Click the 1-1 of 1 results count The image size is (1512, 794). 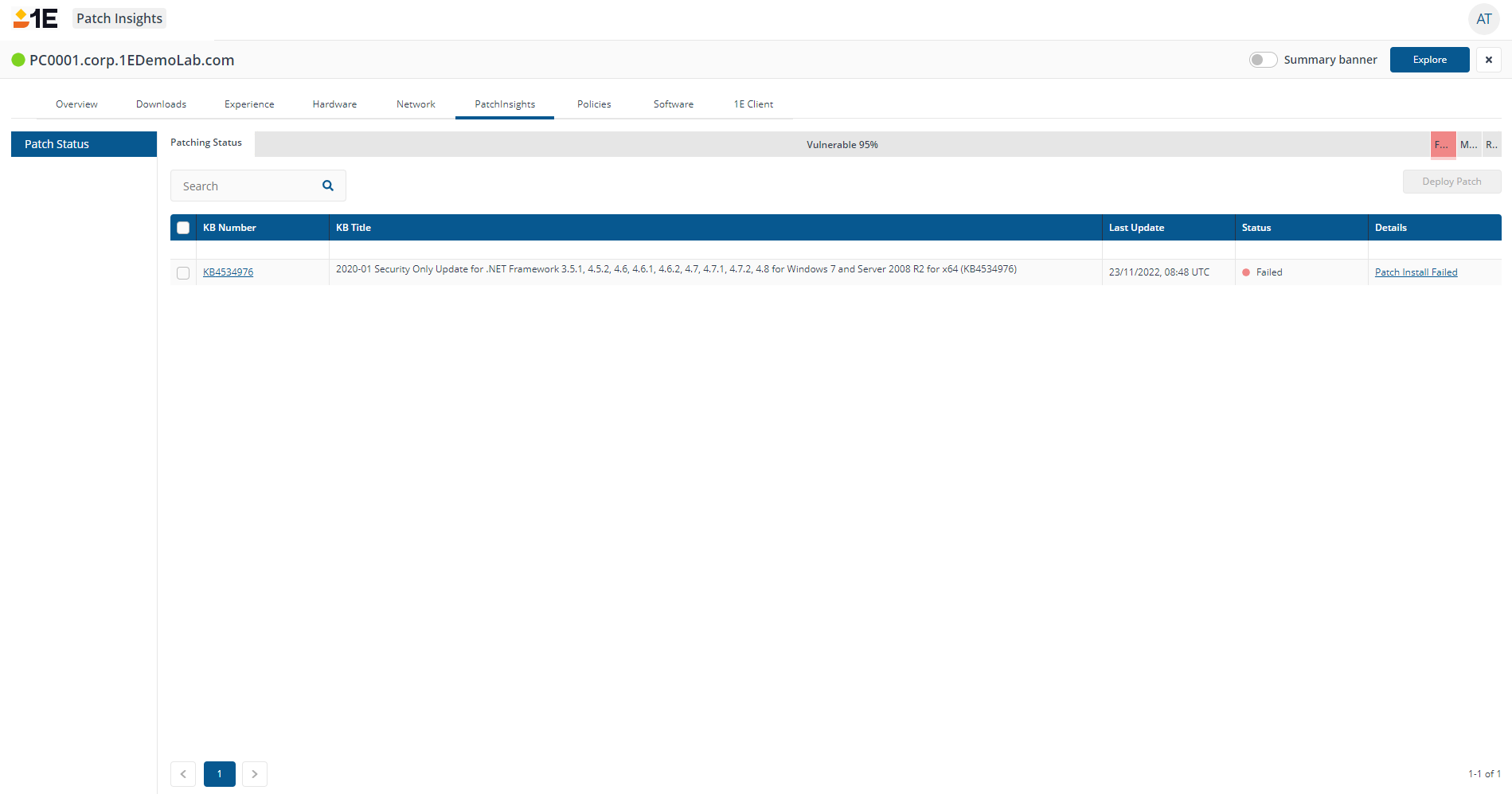(1485, 774)
